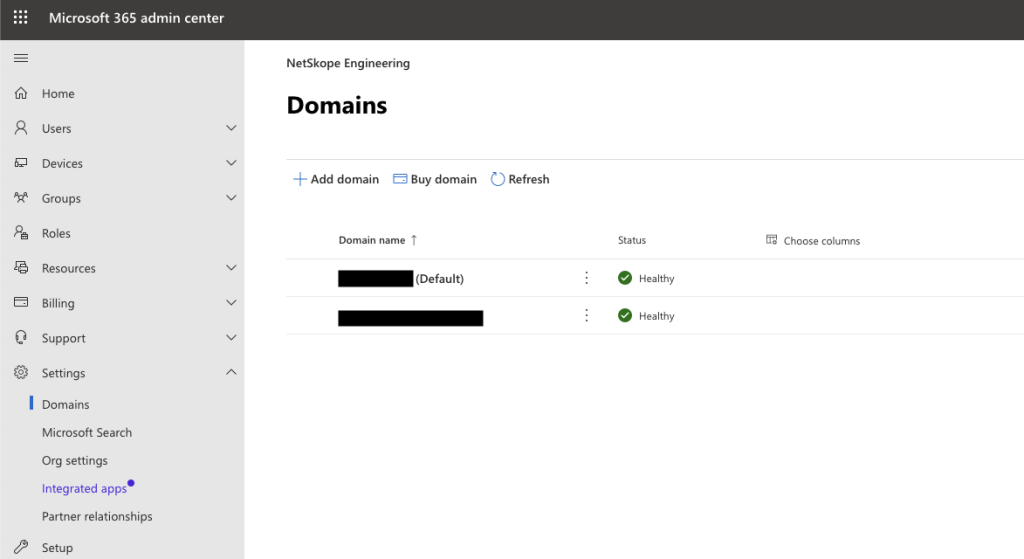The height and width of the screenshot is (559, 1024).
Task: Click the Billing card icon
Action: coord(21,302)
